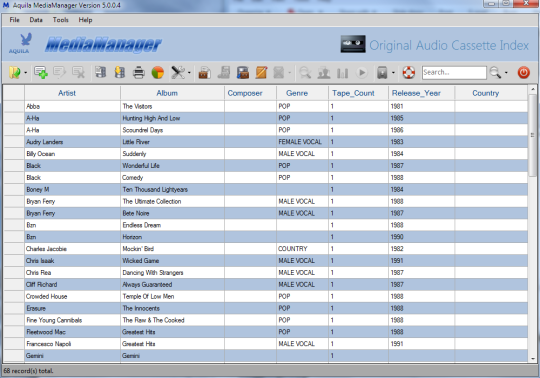Image resolution: width=540 pixels, height=378 pixels.
Task: Expand the dropdown beside the media device icon
Action: [x=393, y=73]
